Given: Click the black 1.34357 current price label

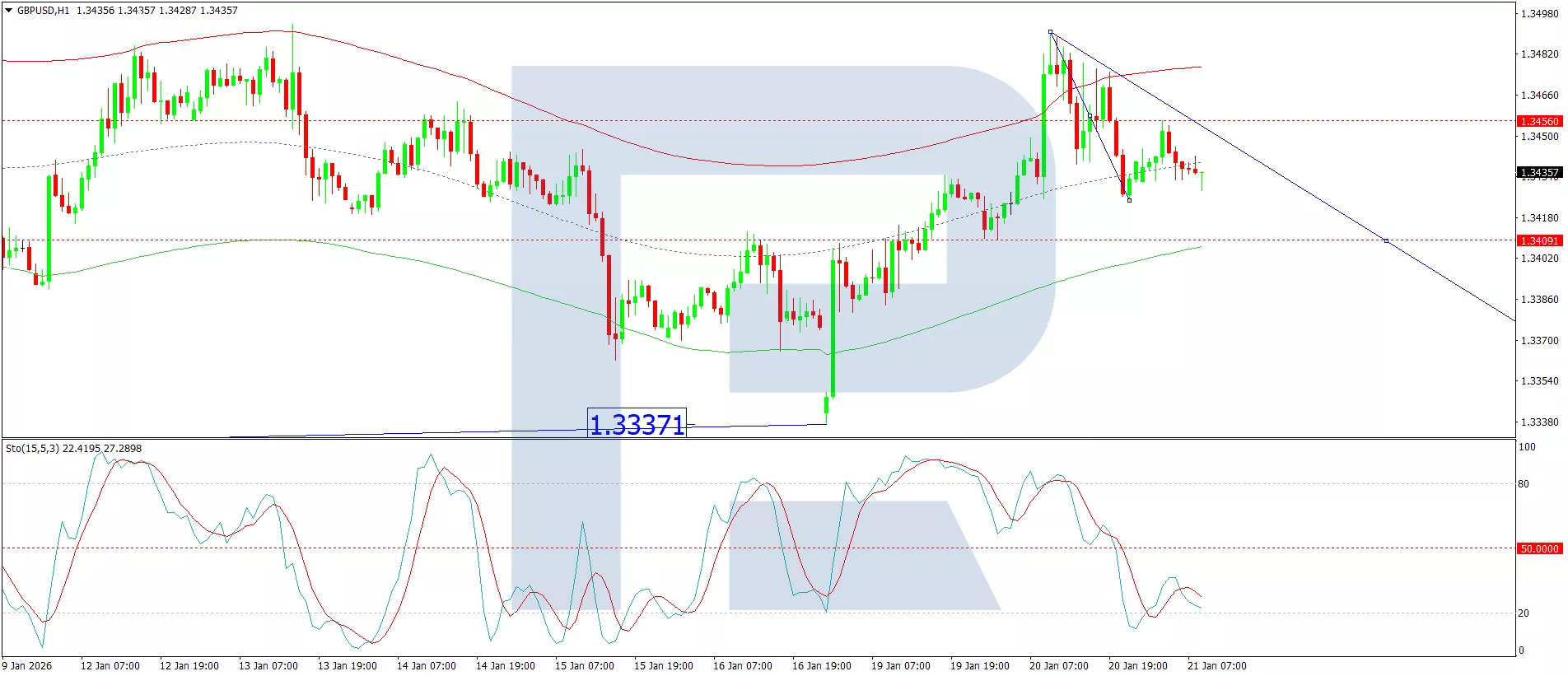Looking at the screenshot, I should point(1538,173).
